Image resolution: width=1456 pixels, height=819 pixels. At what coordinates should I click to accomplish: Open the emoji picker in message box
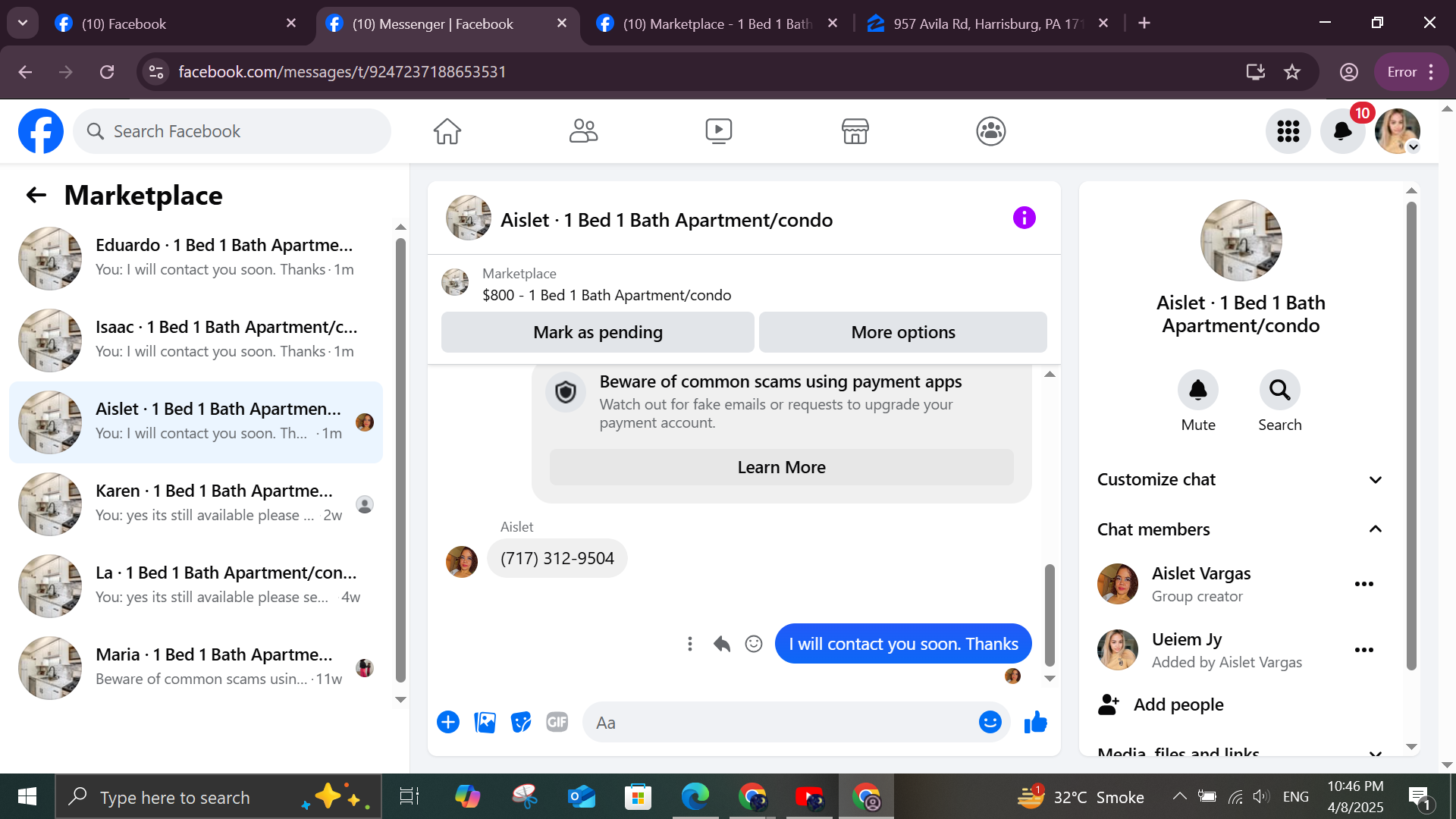pyautogui.click(x=990, y=722)
